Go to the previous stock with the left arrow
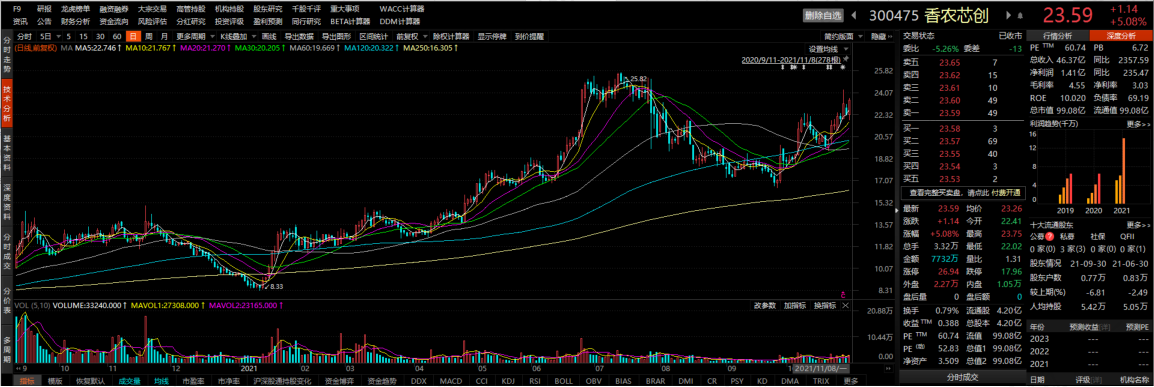The width and height of the screenshot is (1154, 387). (854, 15)
